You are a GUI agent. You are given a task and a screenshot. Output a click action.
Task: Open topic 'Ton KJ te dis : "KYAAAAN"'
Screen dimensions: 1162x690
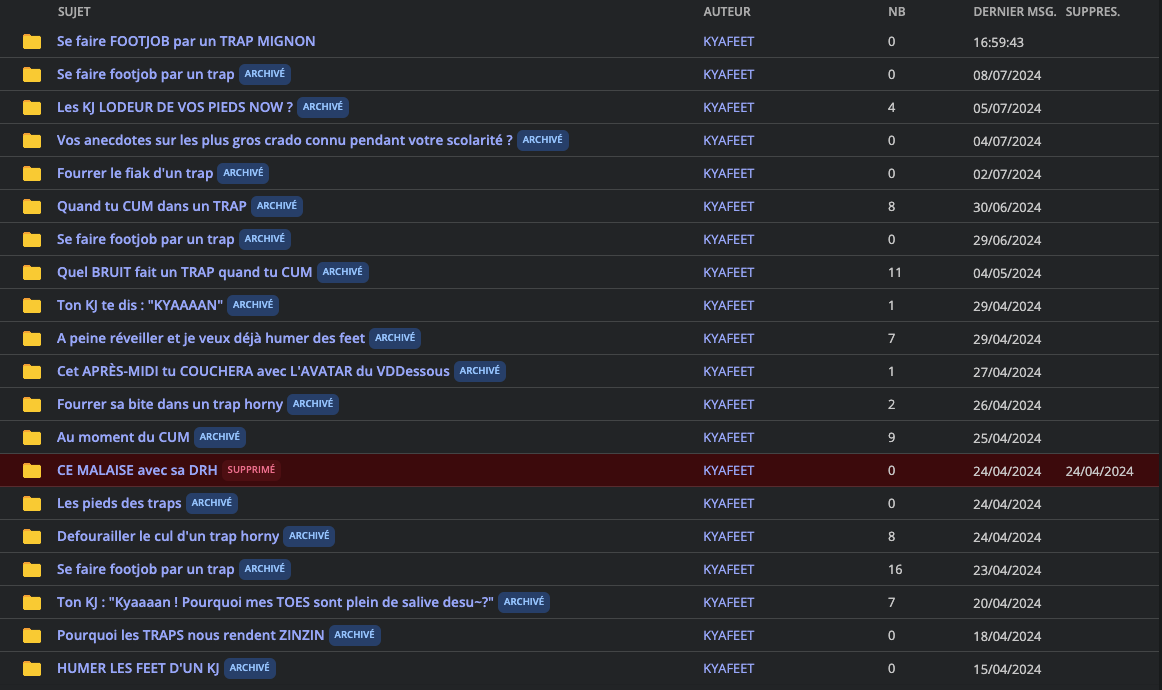click(140, 305)
